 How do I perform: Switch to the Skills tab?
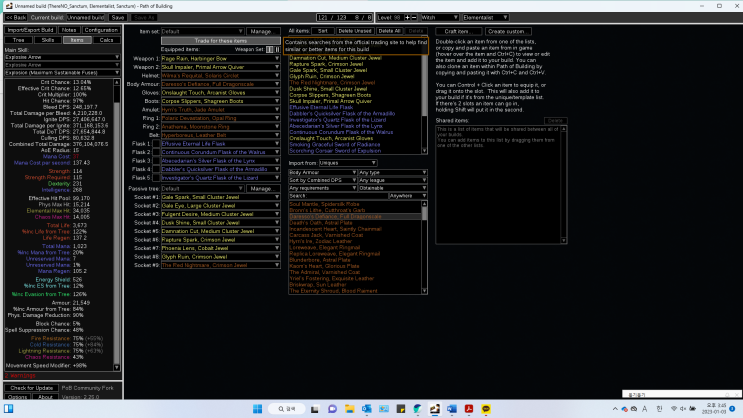[x=47, y=40]
